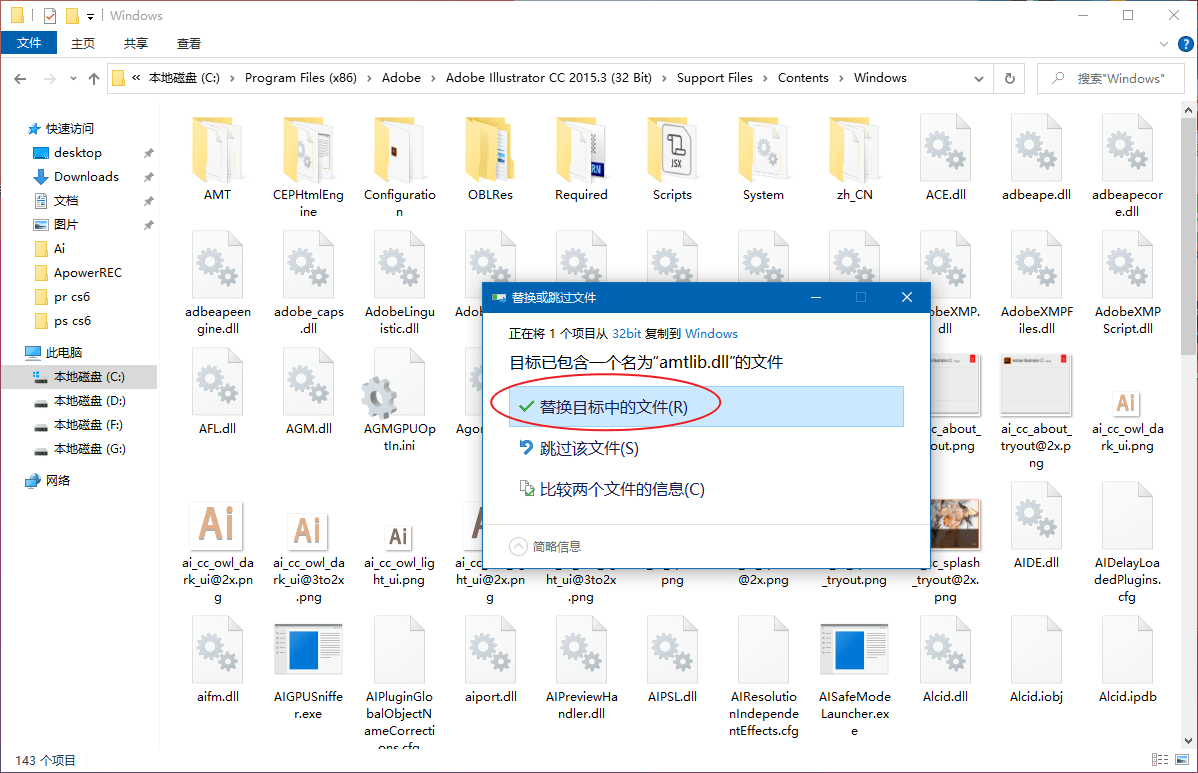
Task: Choose Compare info for both files
Action: (611, 489)
